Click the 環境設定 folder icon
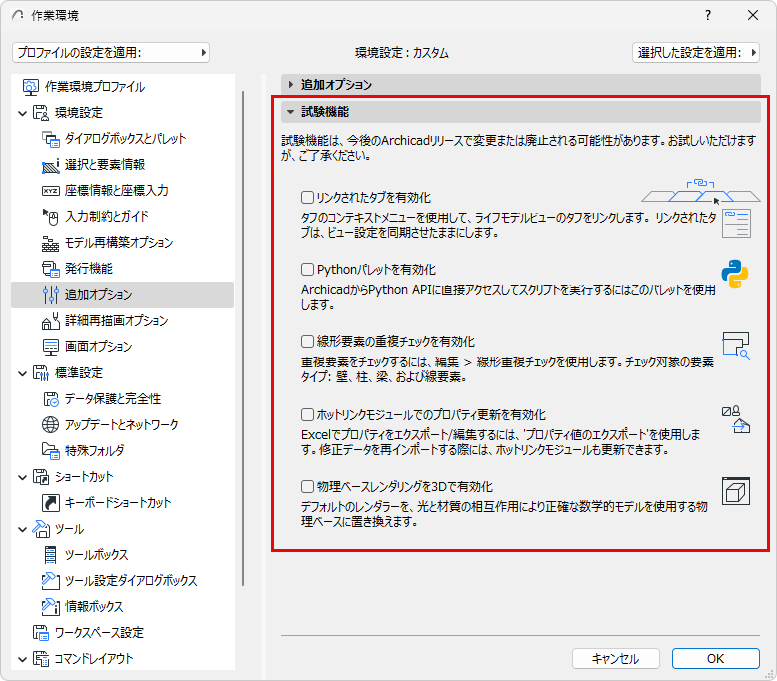 (41, 113)
